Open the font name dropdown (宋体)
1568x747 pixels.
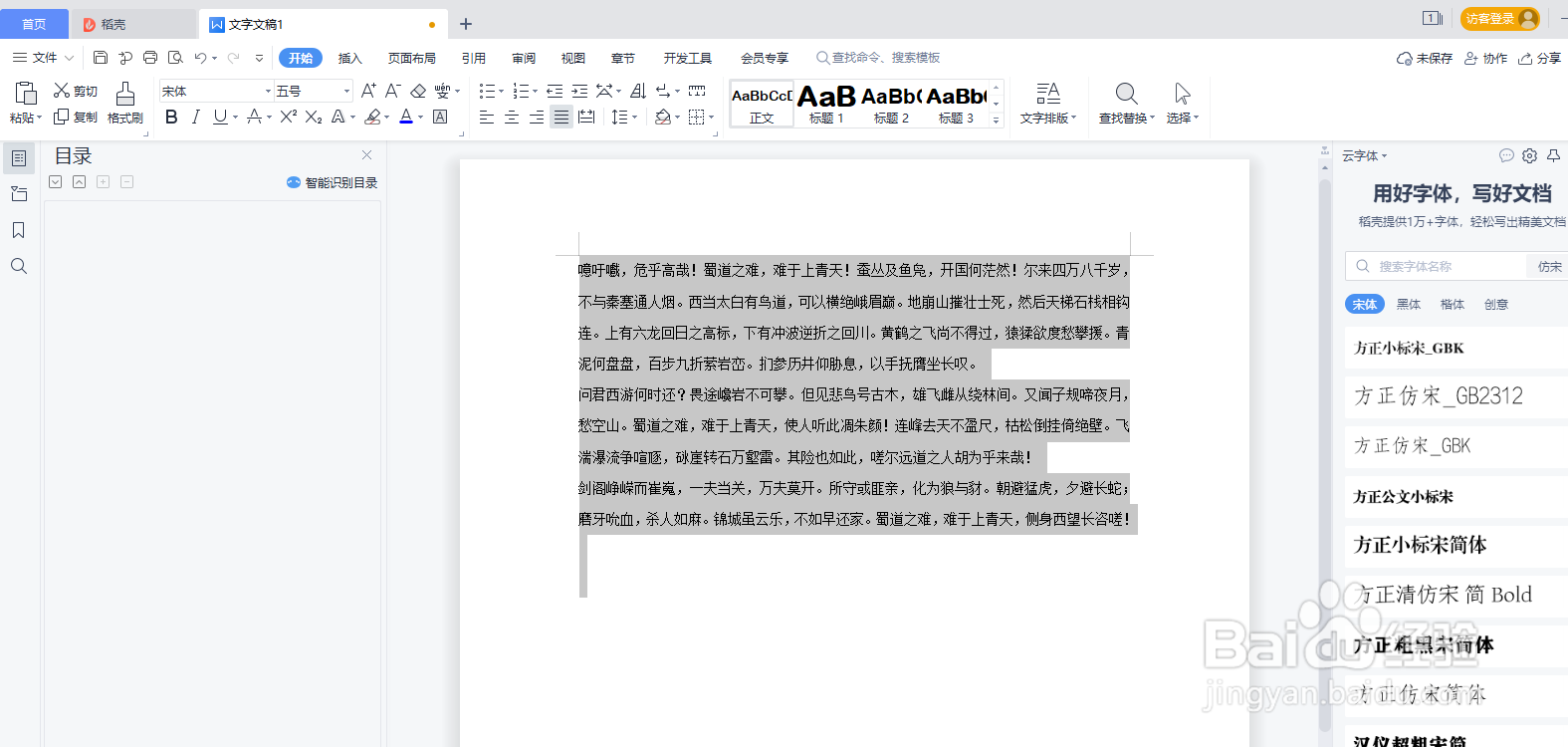click(x=268, y=91)
